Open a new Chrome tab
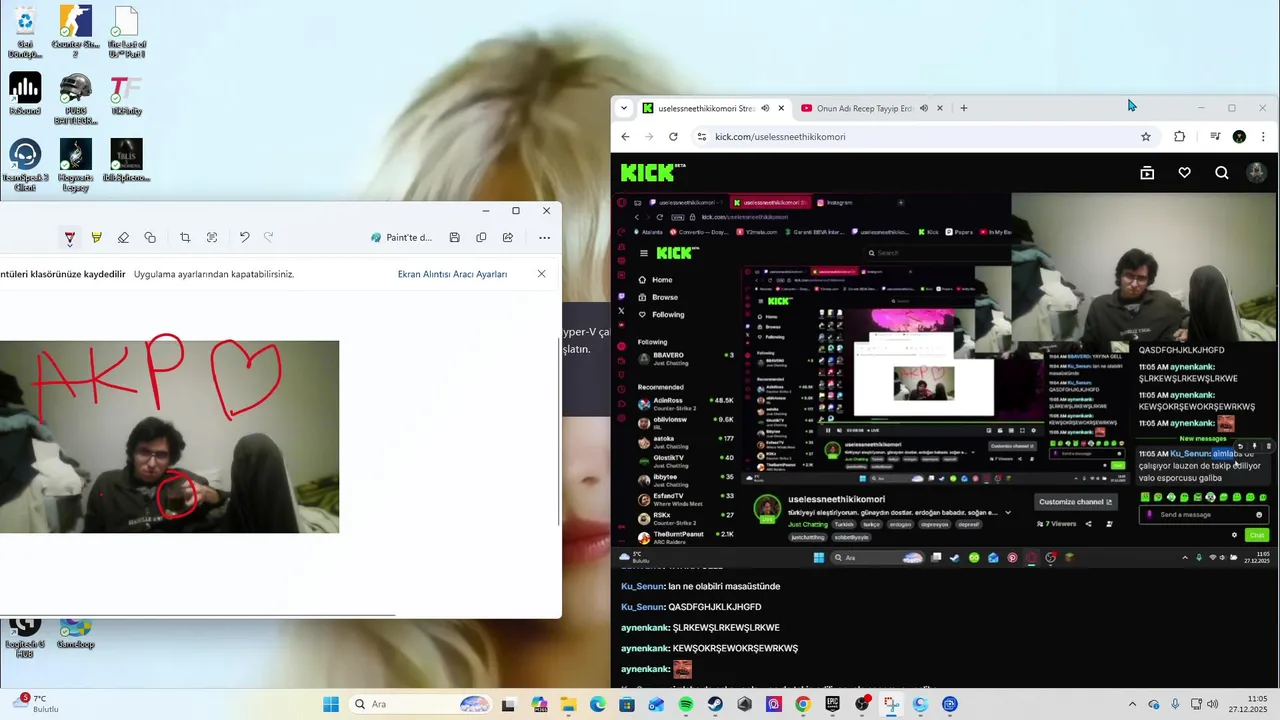 pyautogui.click(x=964, y=108)
